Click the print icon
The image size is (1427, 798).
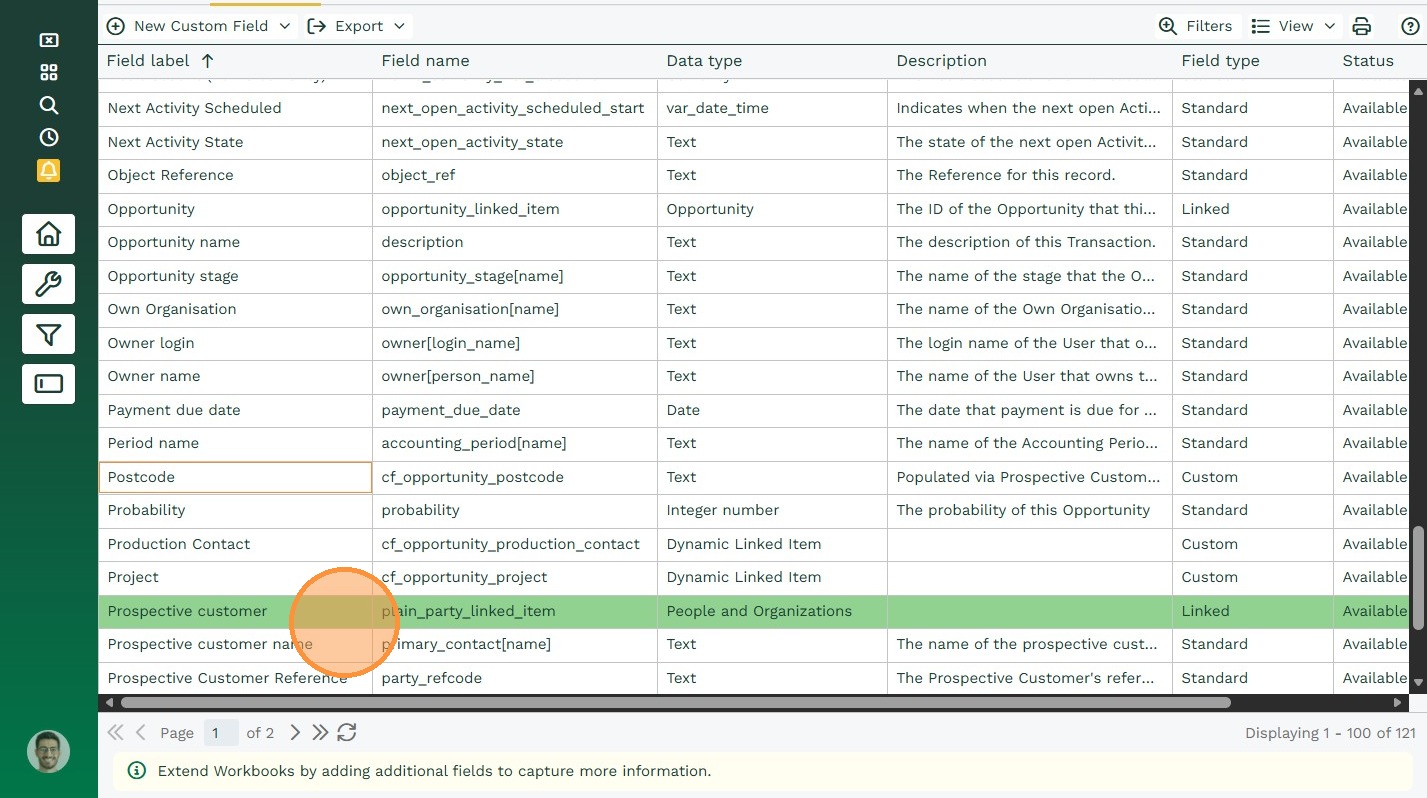point(1361,26)
